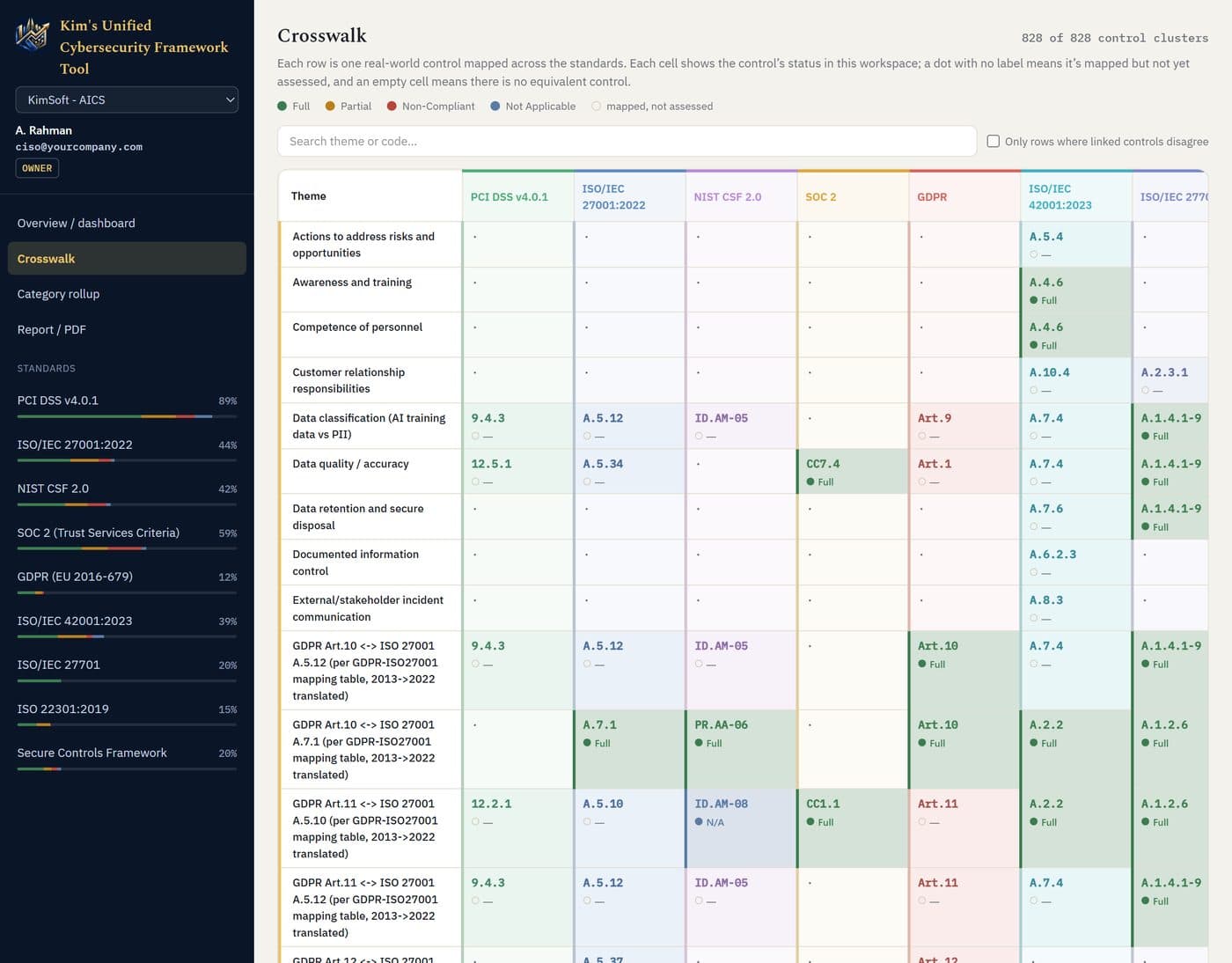1232x963 pixels.
Task: Click the Secure Controls Framework progress bar
Action: [x=127, y=768]
